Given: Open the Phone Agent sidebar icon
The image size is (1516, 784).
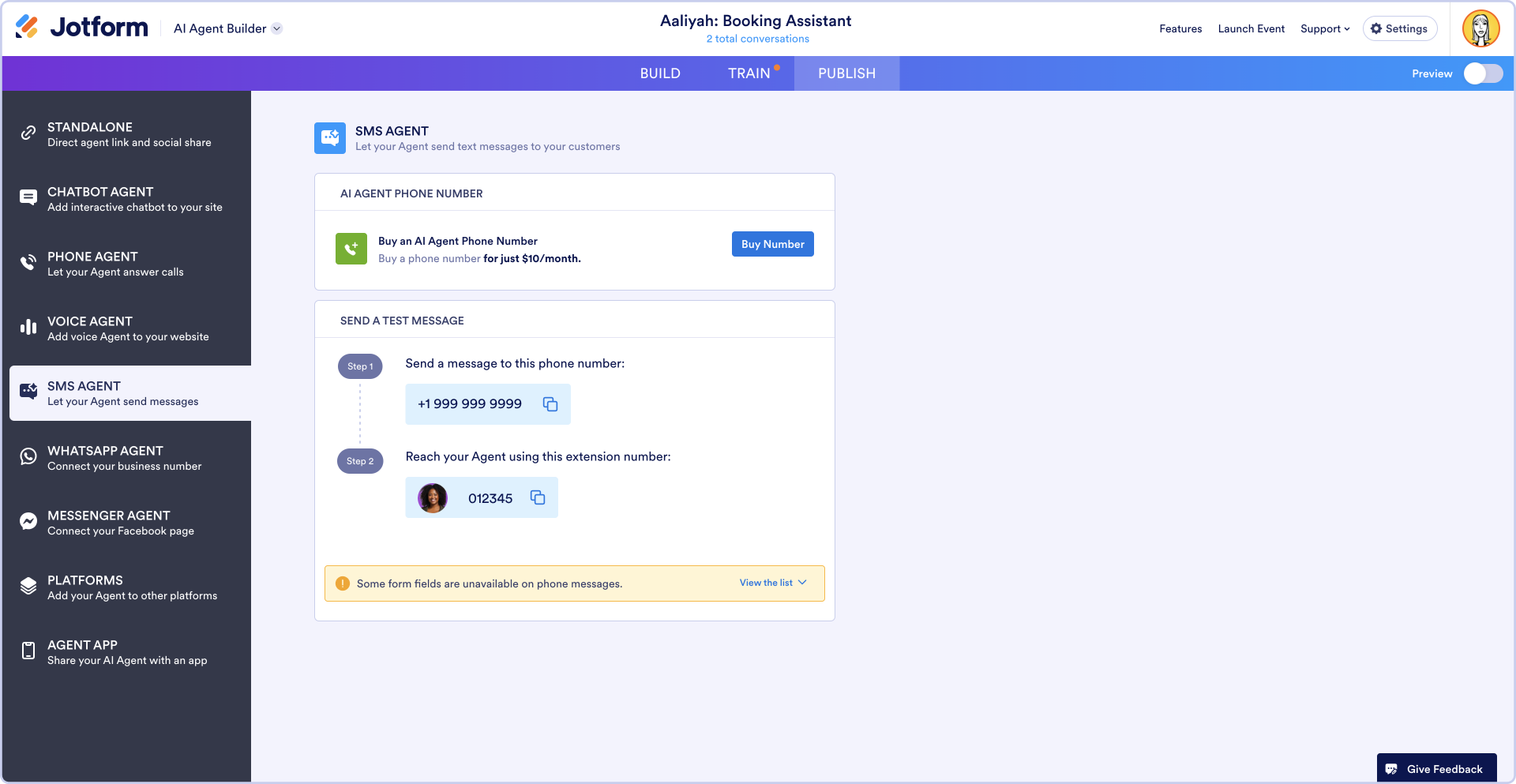Looking at the screenshot, I should click(x=28, y=263).
